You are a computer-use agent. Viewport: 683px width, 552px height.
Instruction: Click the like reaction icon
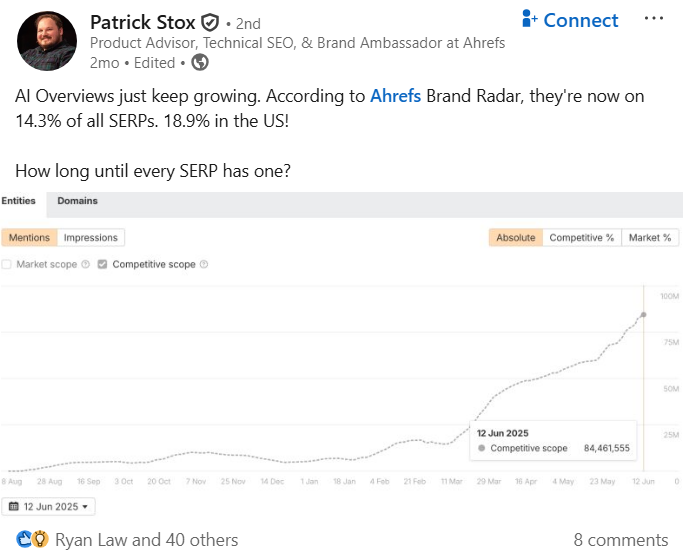click(24, 539)
